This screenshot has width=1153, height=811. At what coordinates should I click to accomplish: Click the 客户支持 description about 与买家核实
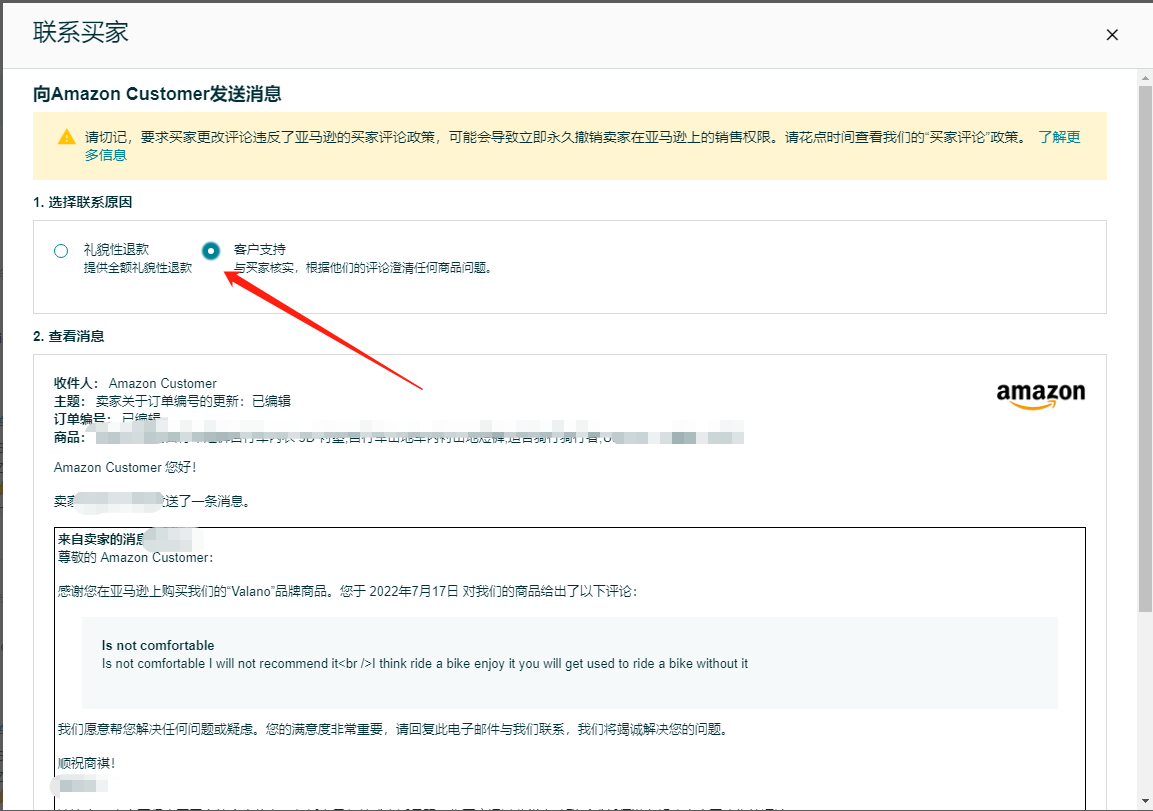[363, 268]
